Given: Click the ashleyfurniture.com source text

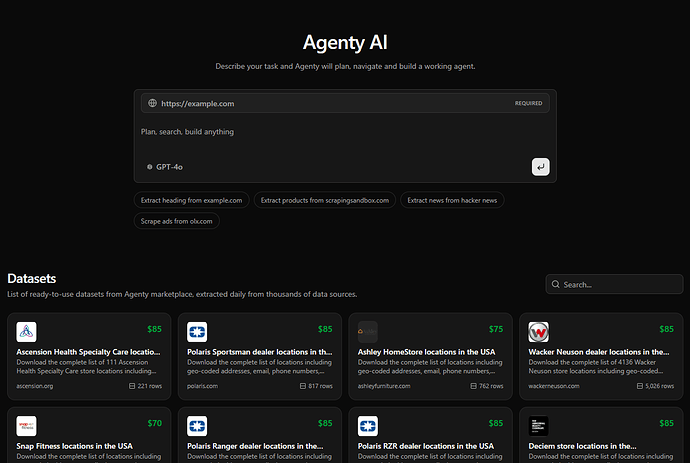Looking at the screenshot, I should pyautogui.click(x=384, y=386).
